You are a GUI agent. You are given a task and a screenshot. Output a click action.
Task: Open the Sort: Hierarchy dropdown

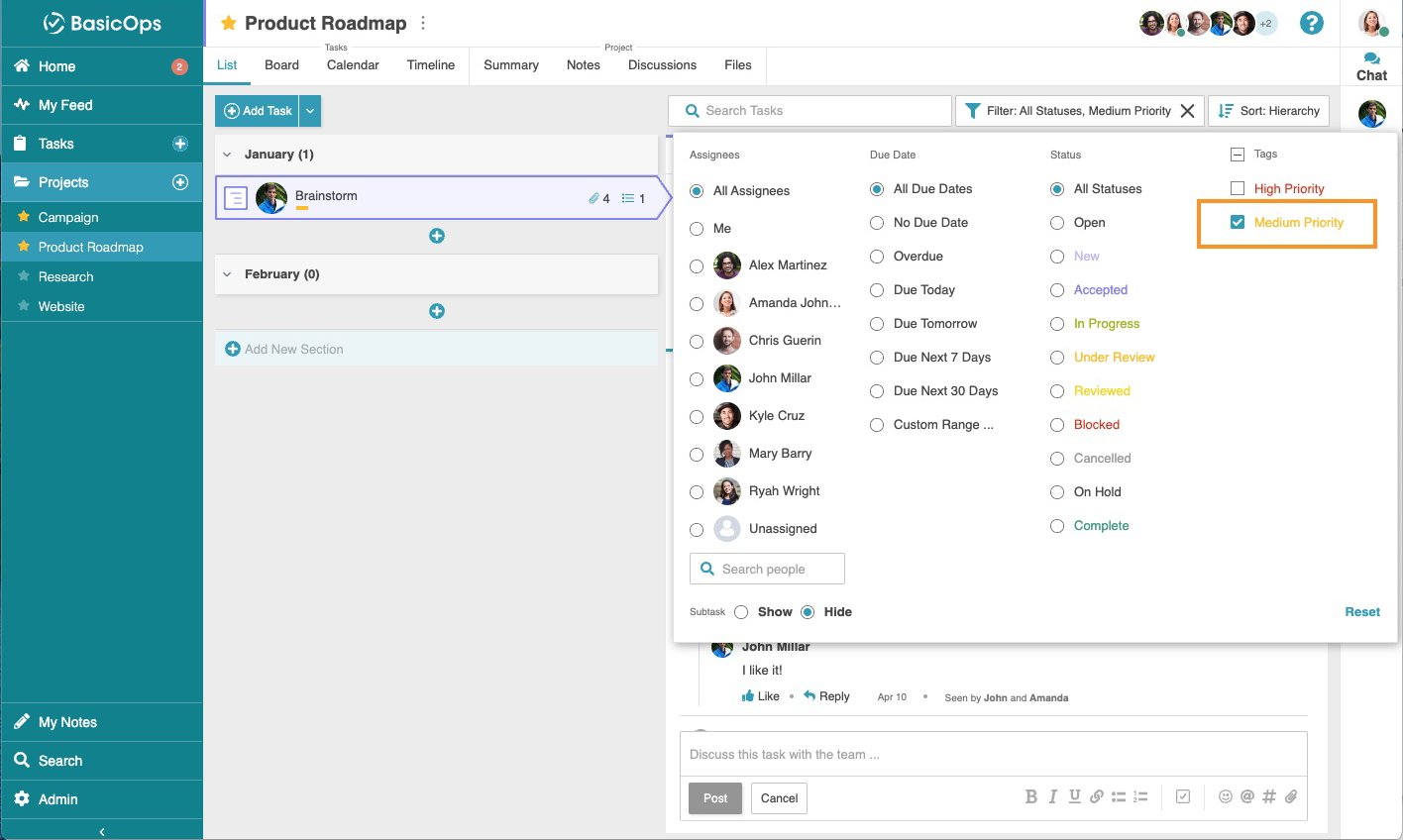click(1268, 111)
